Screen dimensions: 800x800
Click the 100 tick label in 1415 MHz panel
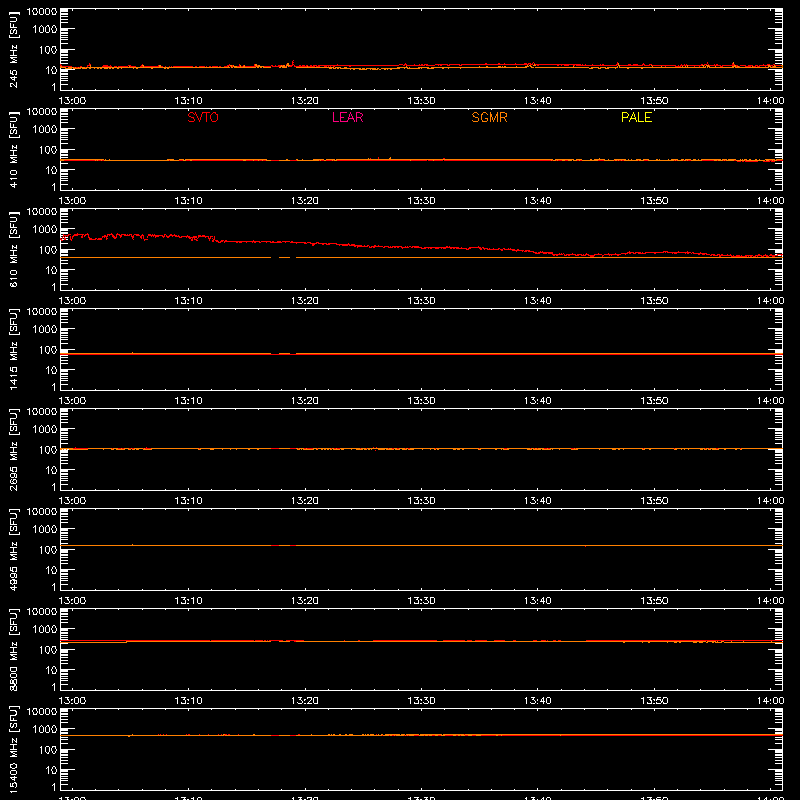click(x=48, y=350)
